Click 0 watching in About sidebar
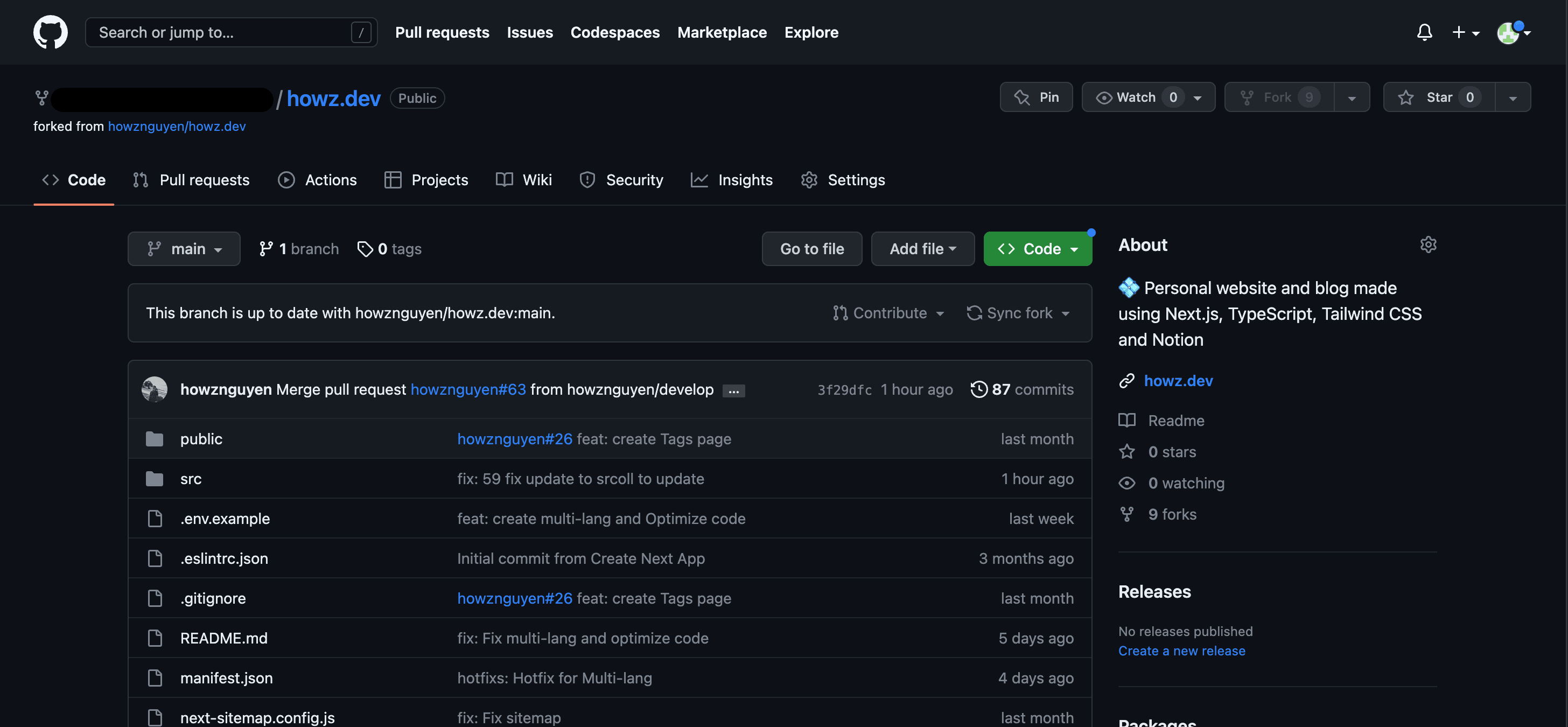Screen dimensions: 1568x727 coord(1172,483)
